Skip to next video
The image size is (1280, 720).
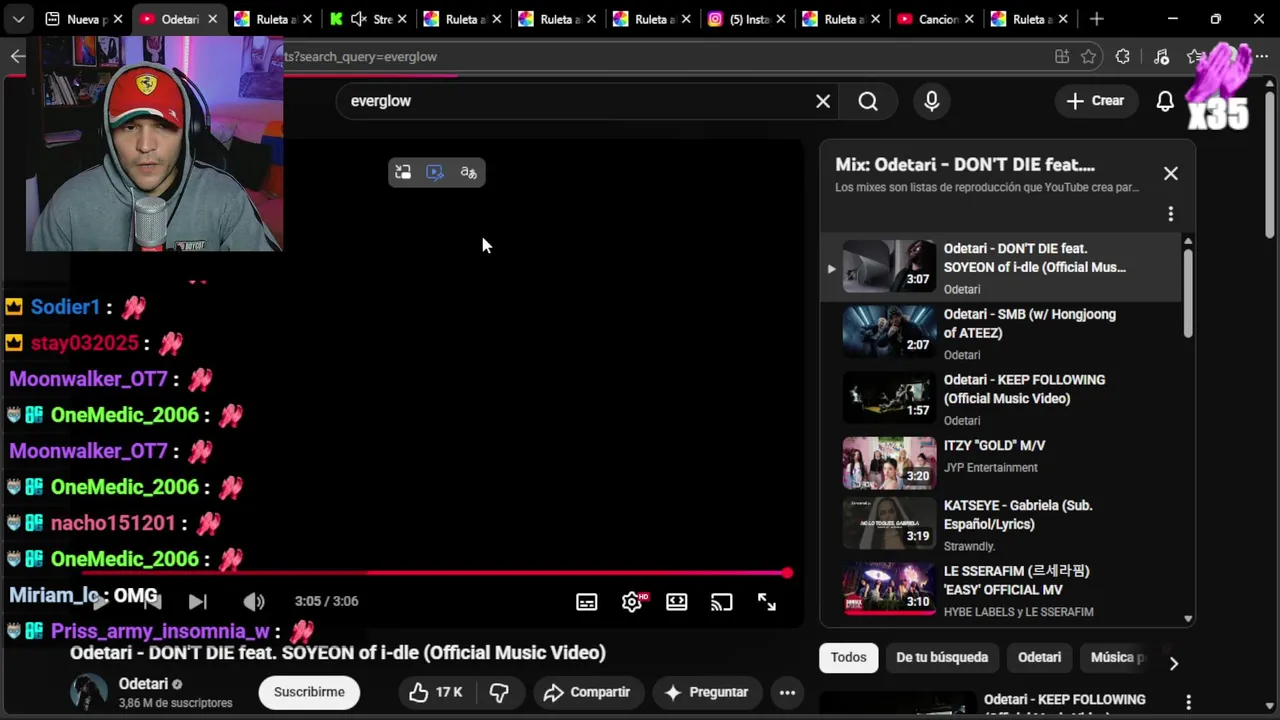198,602
